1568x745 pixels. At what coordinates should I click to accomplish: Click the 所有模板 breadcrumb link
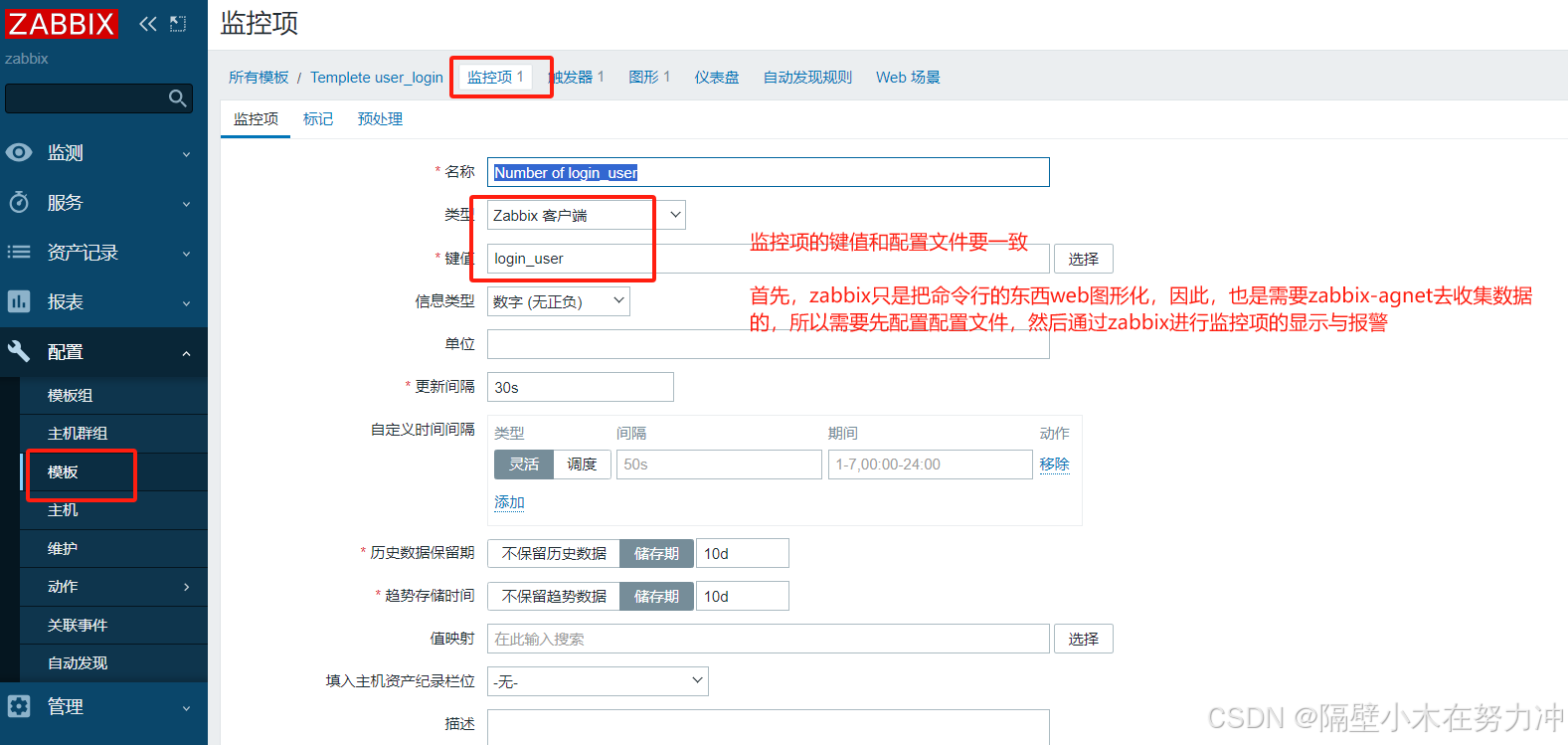click(x=259, y=77)
